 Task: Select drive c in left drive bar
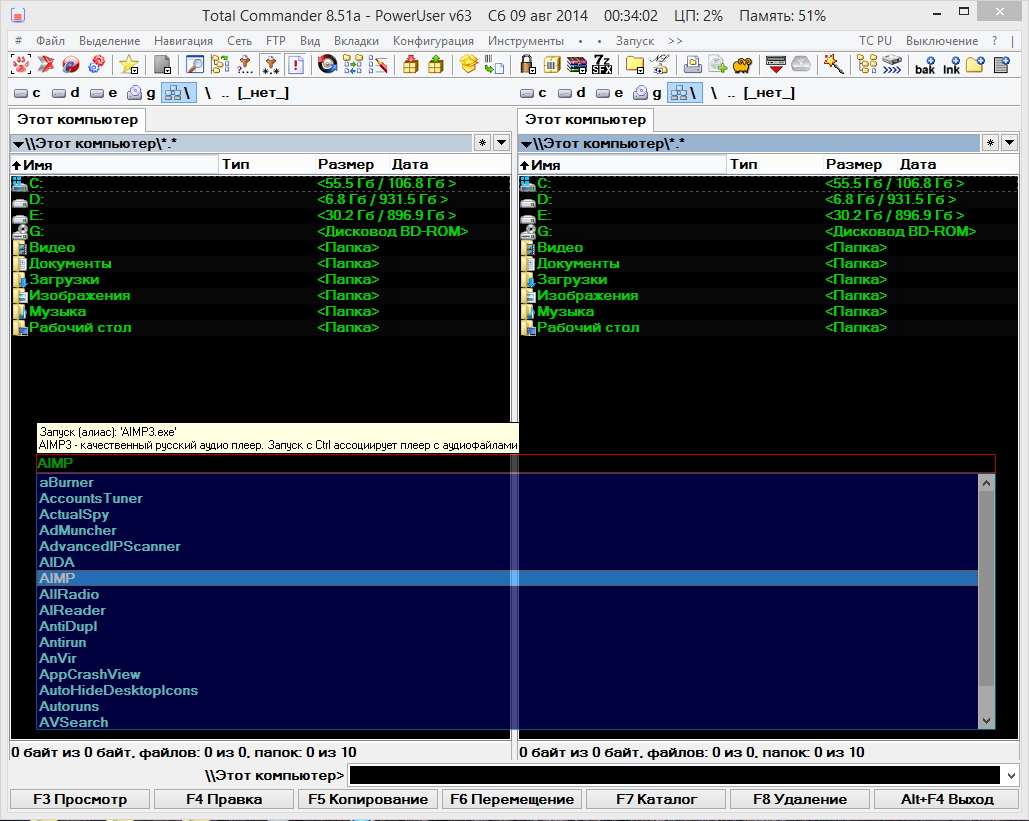pos(28,93)
